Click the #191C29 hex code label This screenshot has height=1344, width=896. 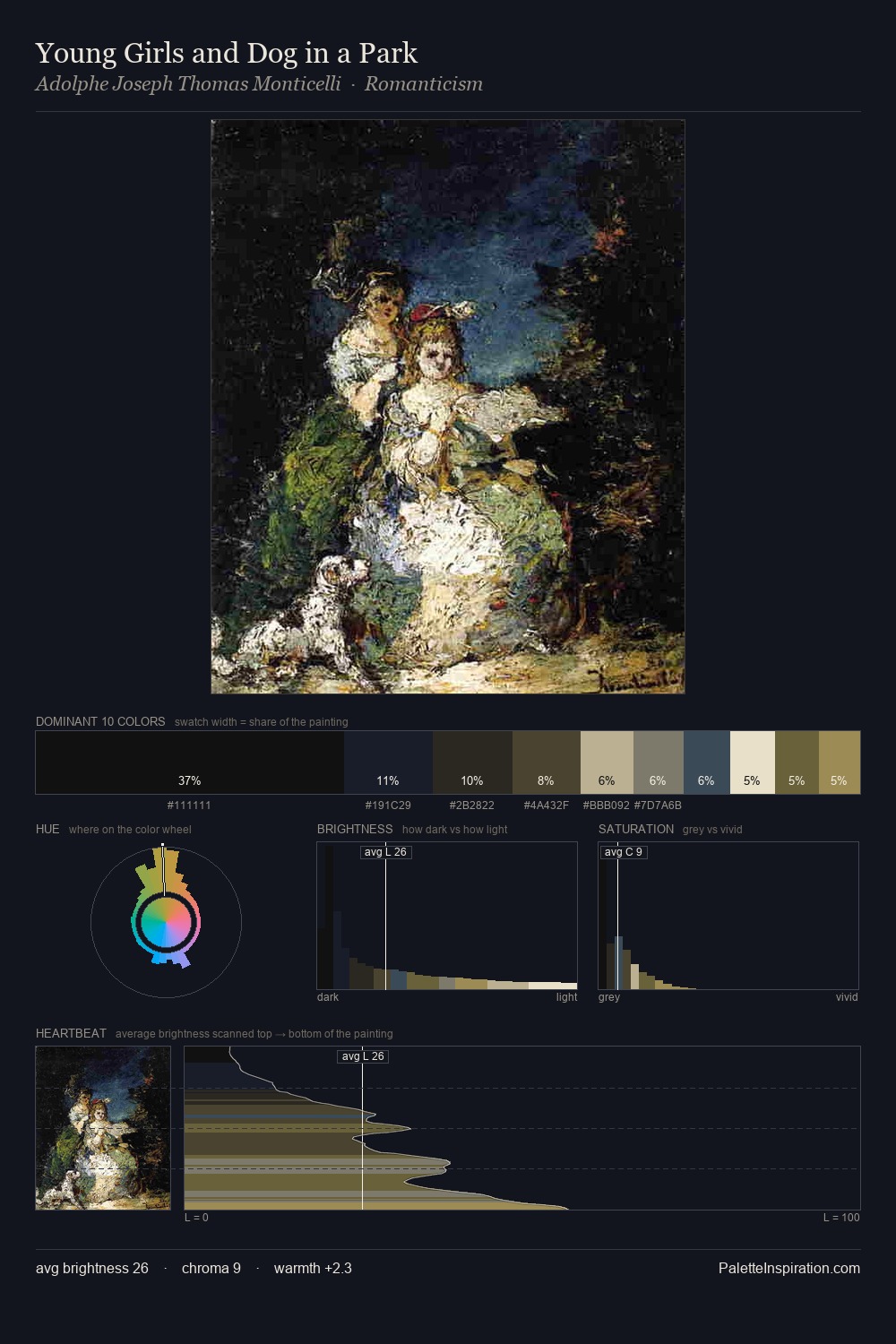pyautogui.click(x=388, y=805)
